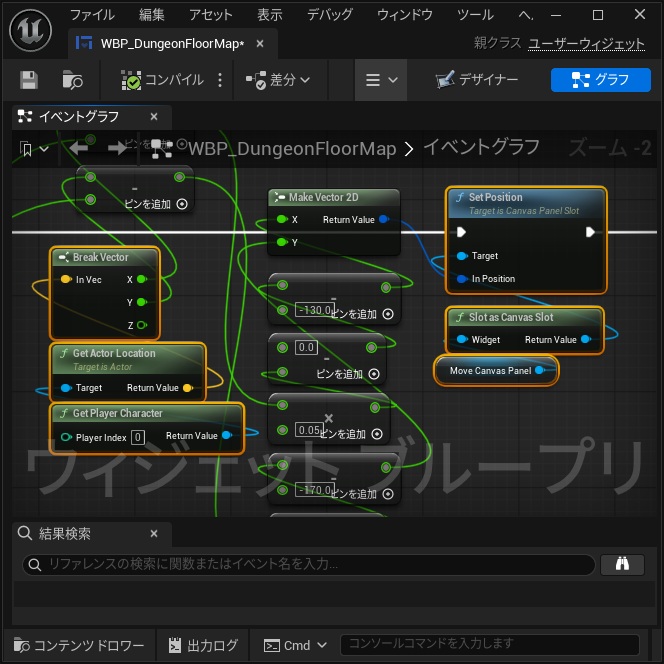The height and width of the screenshot is (664, 664).
Task: Open the Output Log
Action: (x=204, y=645)
